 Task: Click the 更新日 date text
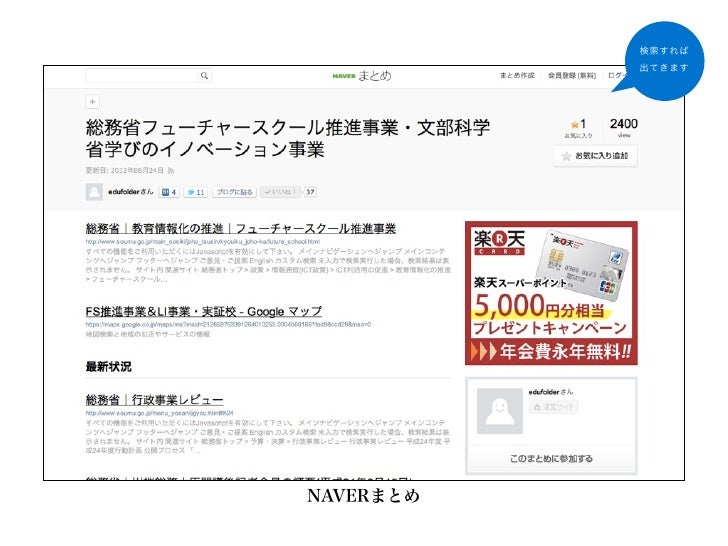point(124,170)
